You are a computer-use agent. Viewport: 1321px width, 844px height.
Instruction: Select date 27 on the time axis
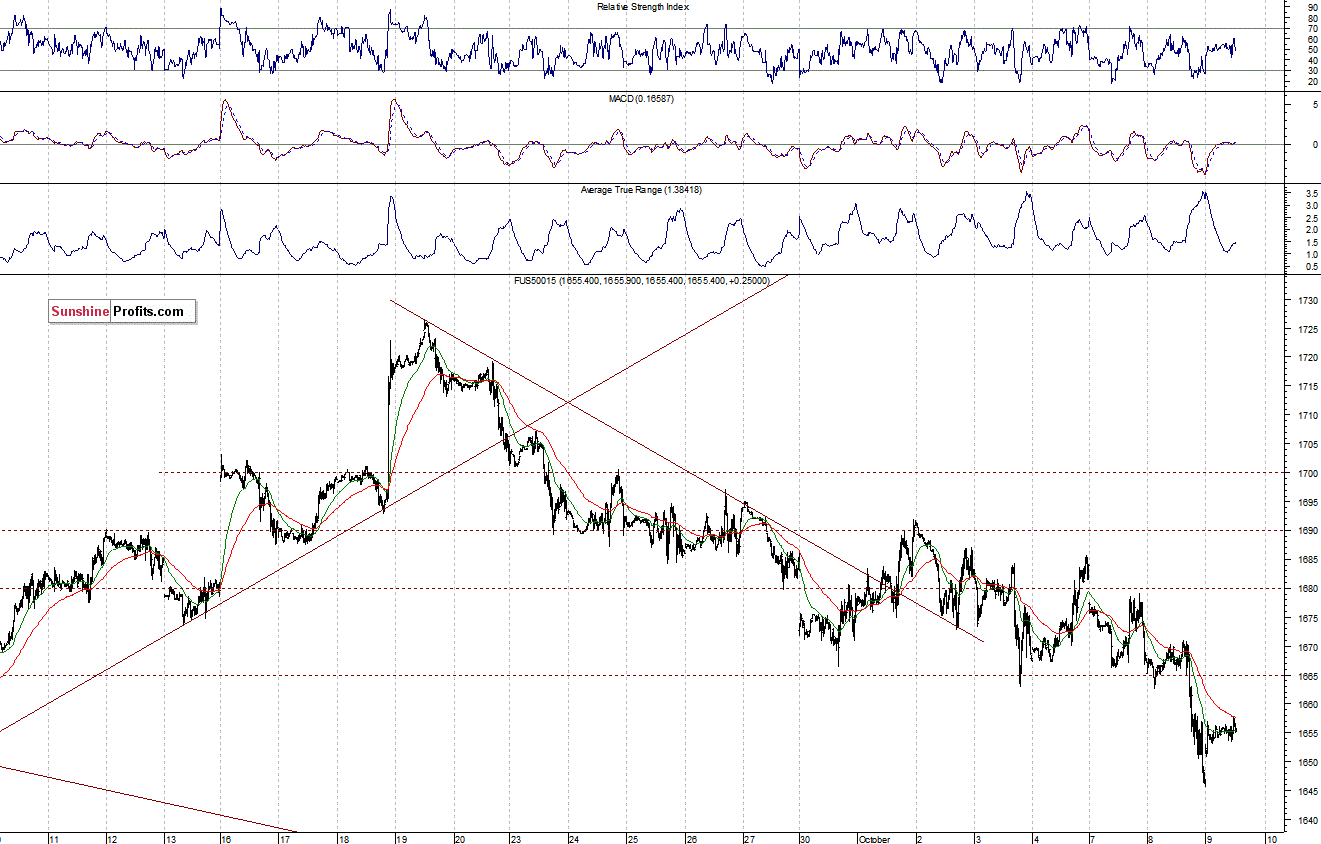click(x=749, y=838)
